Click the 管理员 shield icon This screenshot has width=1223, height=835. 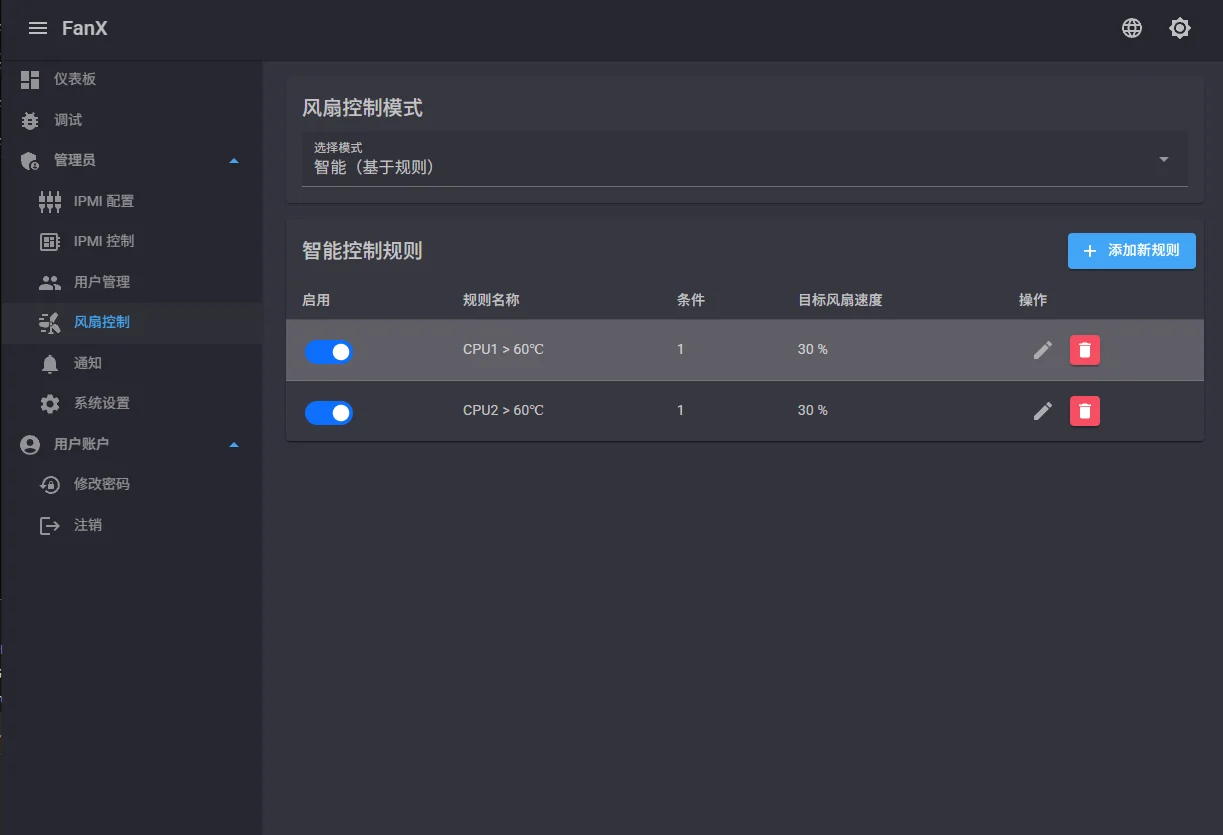[x=30, y=161]
